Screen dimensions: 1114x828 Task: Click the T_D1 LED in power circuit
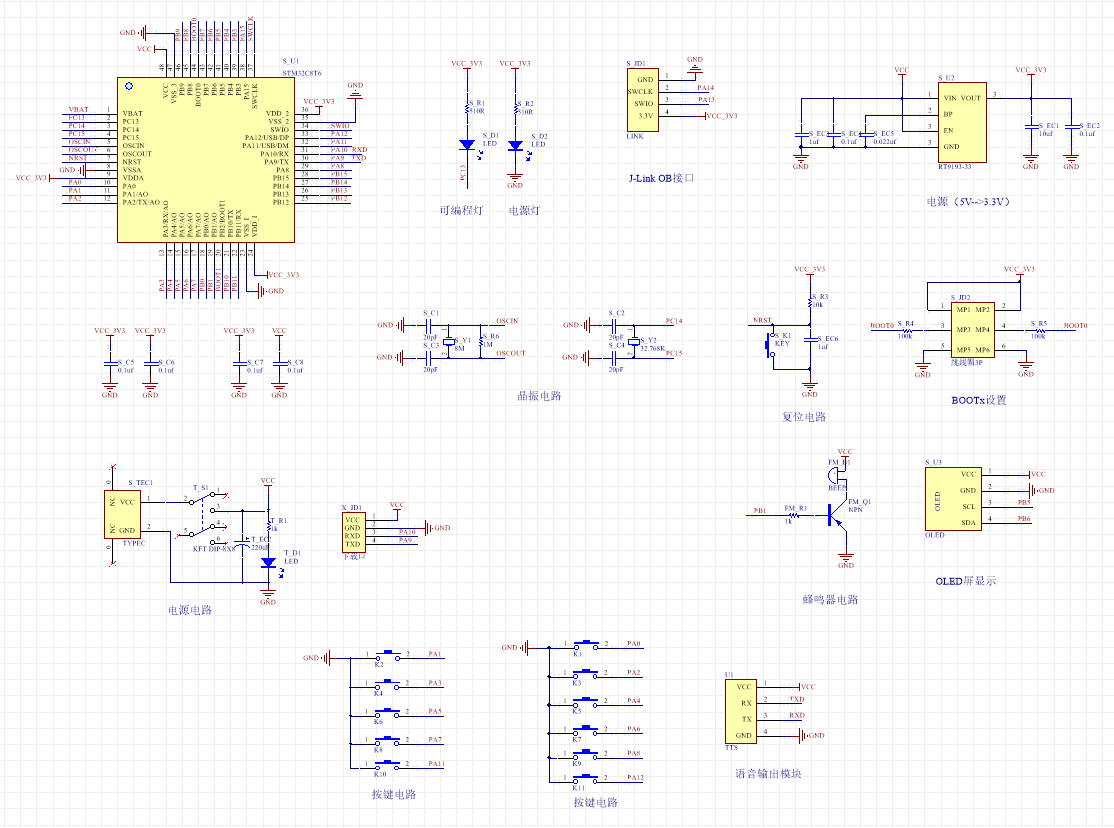267,563
